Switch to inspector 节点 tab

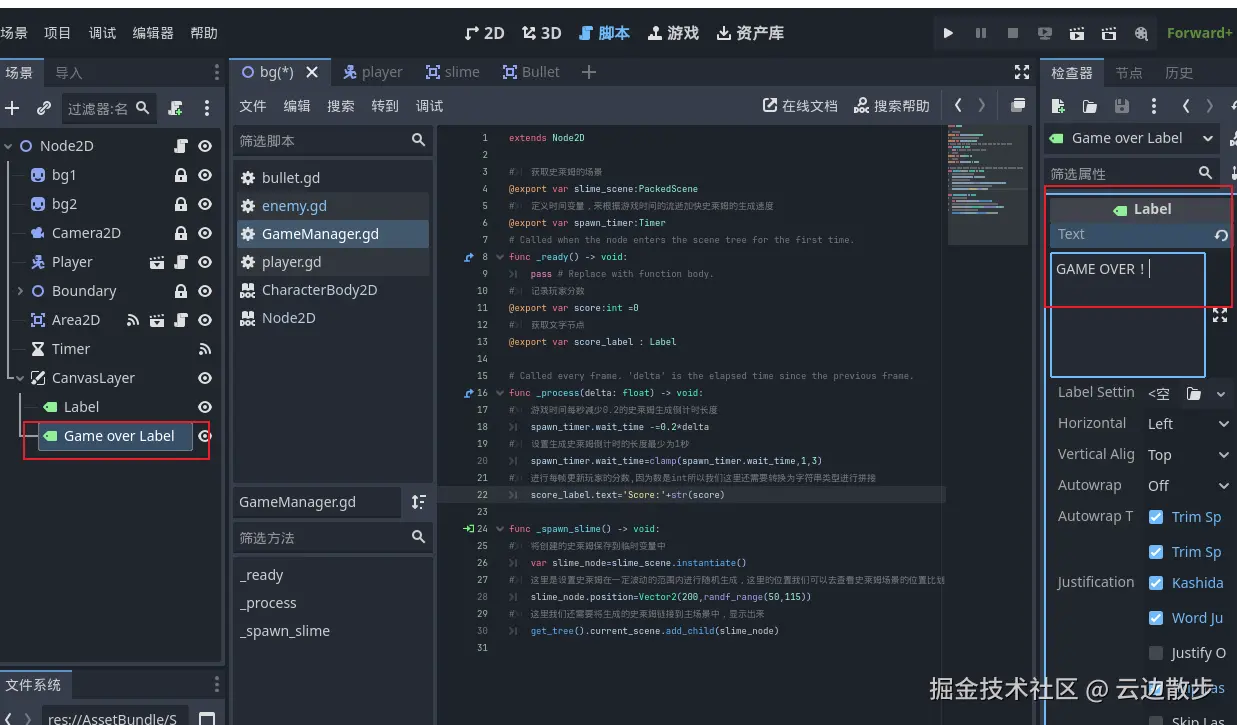[x=1129, y=73]
